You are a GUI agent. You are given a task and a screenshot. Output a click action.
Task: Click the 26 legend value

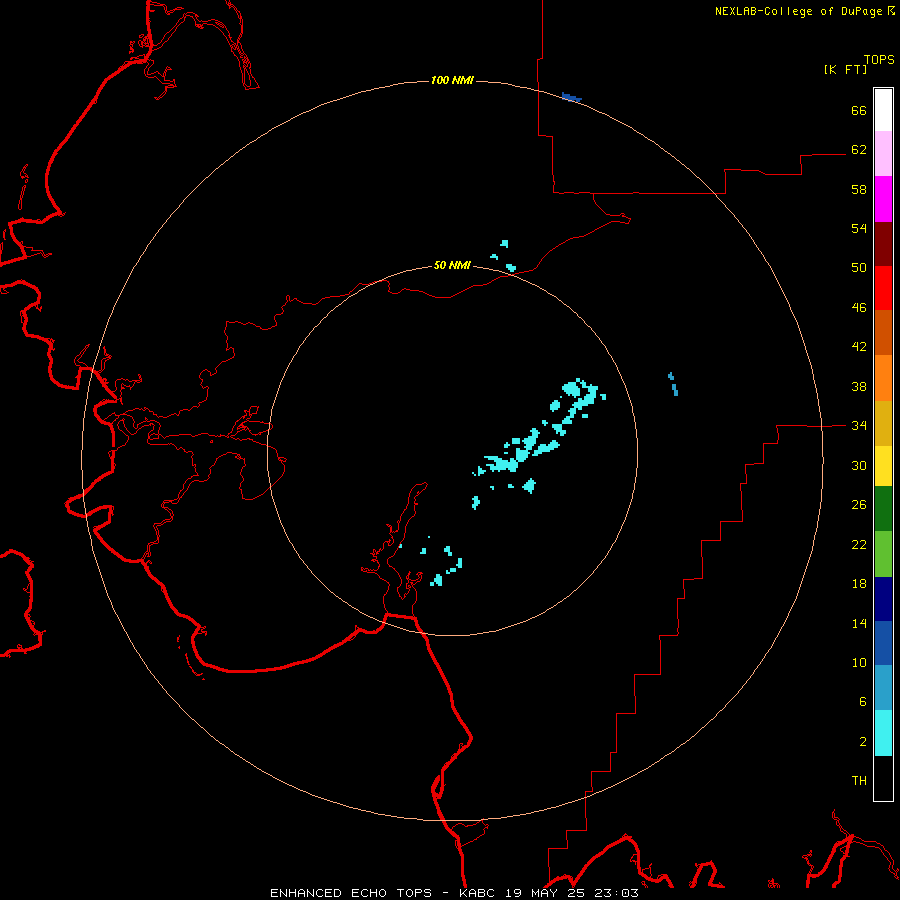click(859, 505)
